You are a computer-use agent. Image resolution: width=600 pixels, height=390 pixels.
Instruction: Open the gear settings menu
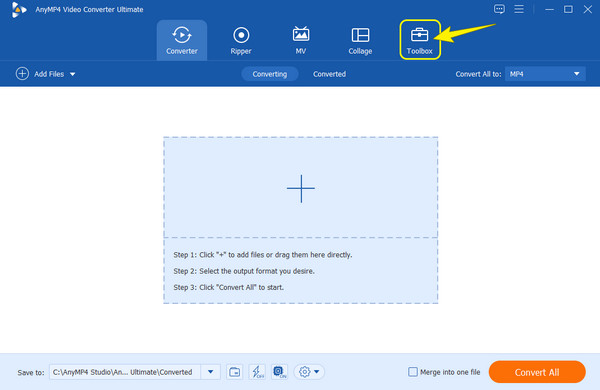pos(309,372)
